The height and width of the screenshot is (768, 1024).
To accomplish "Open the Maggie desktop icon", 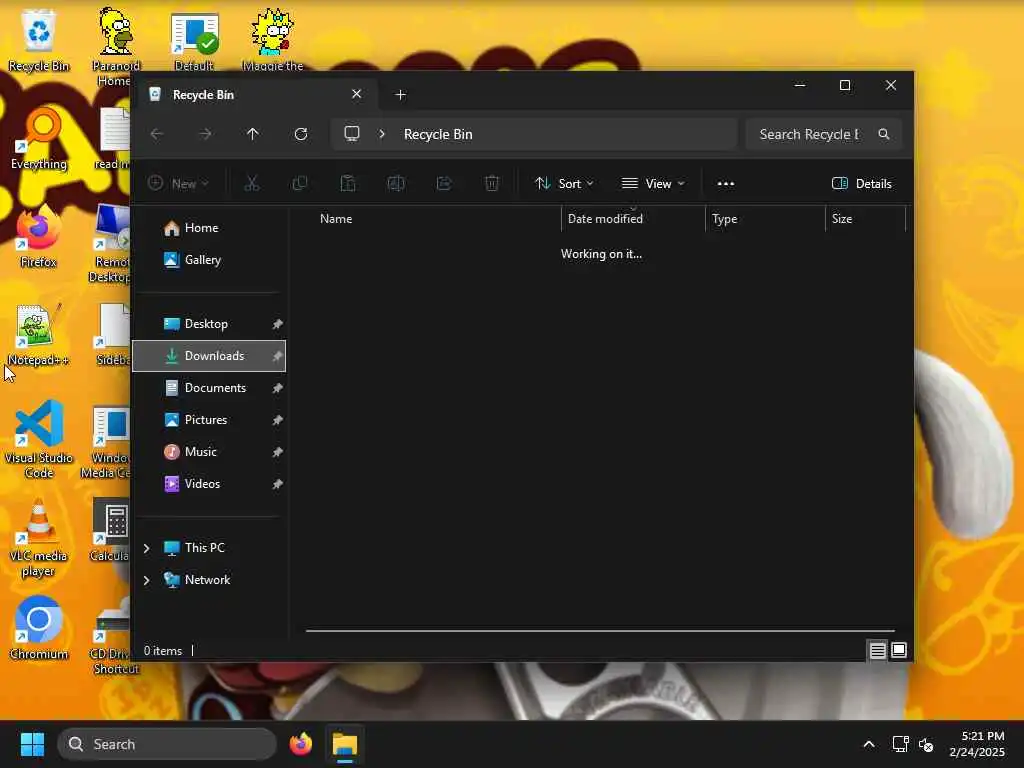I will click(x=272, y=40).
